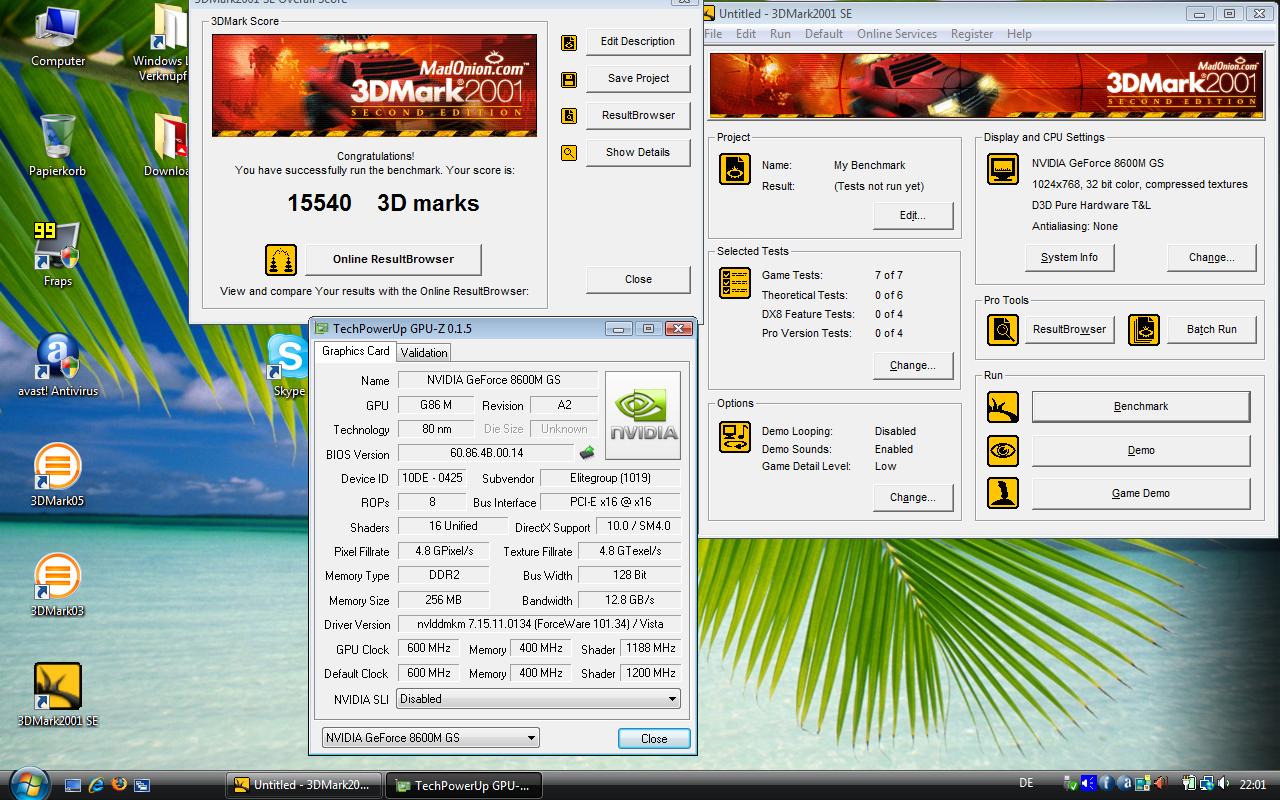Click the Selected Tests checklist icon
The image size is (1280, 800).
click(735, 282)
